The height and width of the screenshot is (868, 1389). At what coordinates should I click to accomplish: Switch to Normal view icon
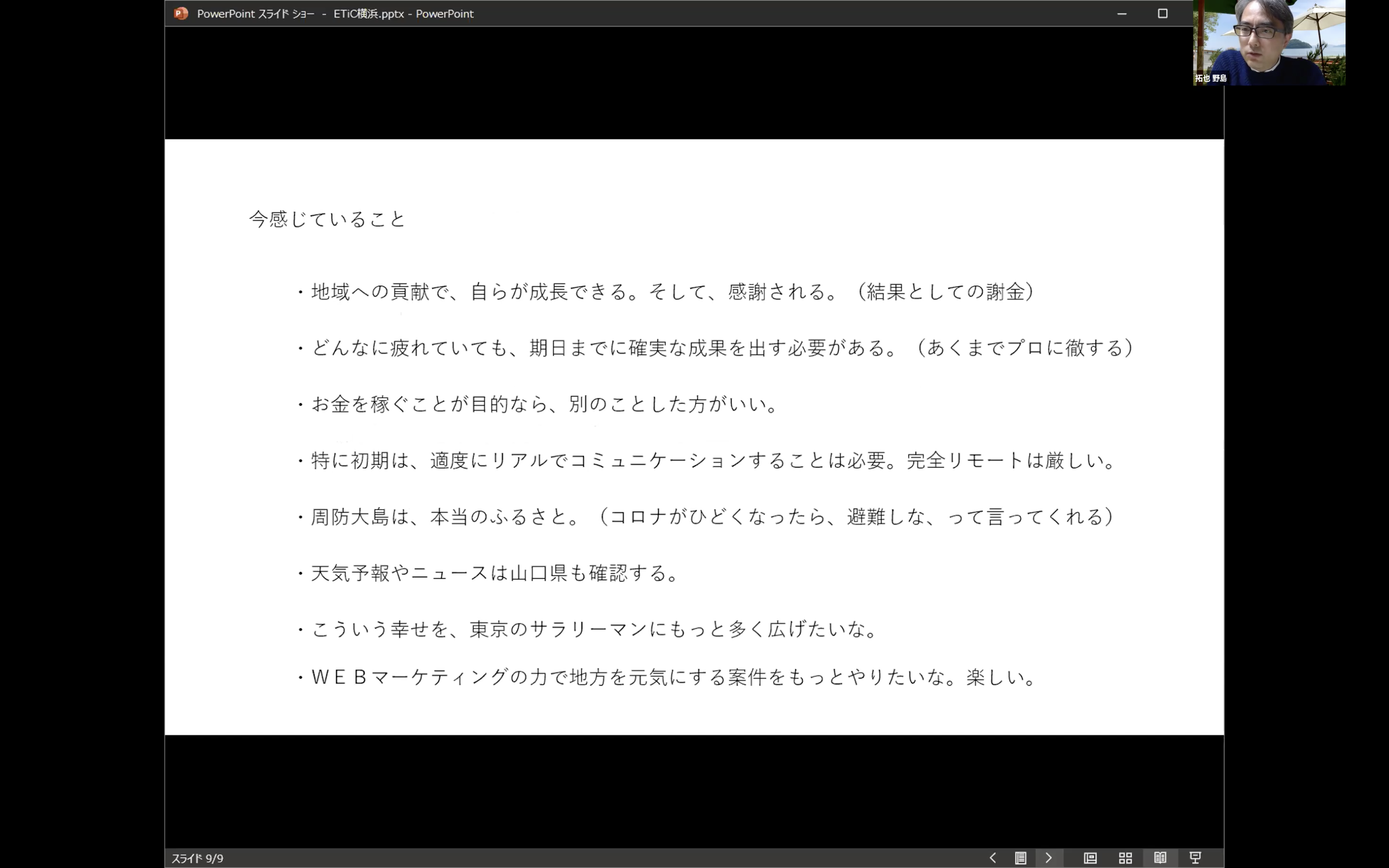coord(1090,858)
